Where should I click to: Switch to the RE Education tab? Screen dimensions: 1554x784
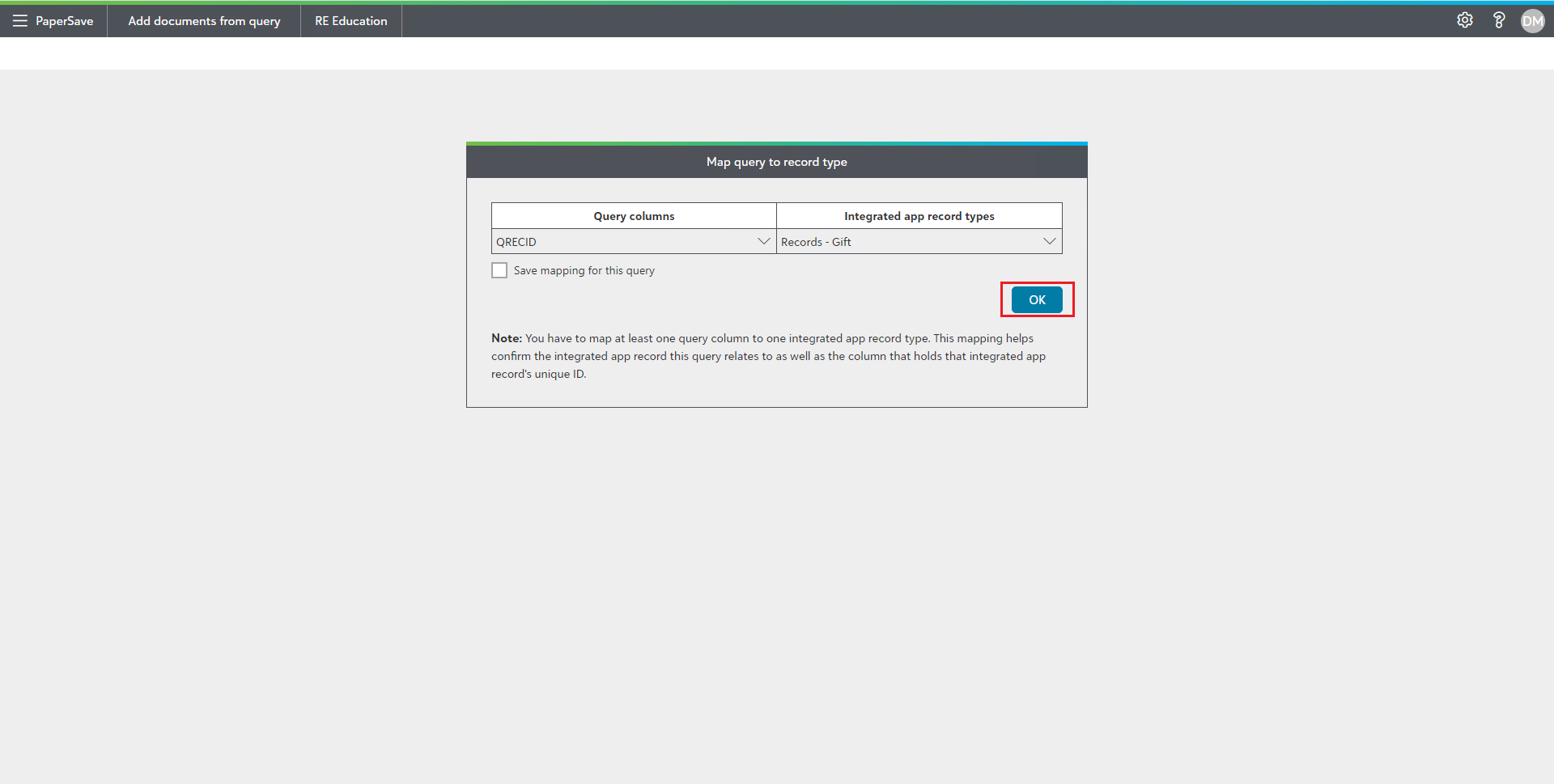pyautogui.click(x=350, y=21)
